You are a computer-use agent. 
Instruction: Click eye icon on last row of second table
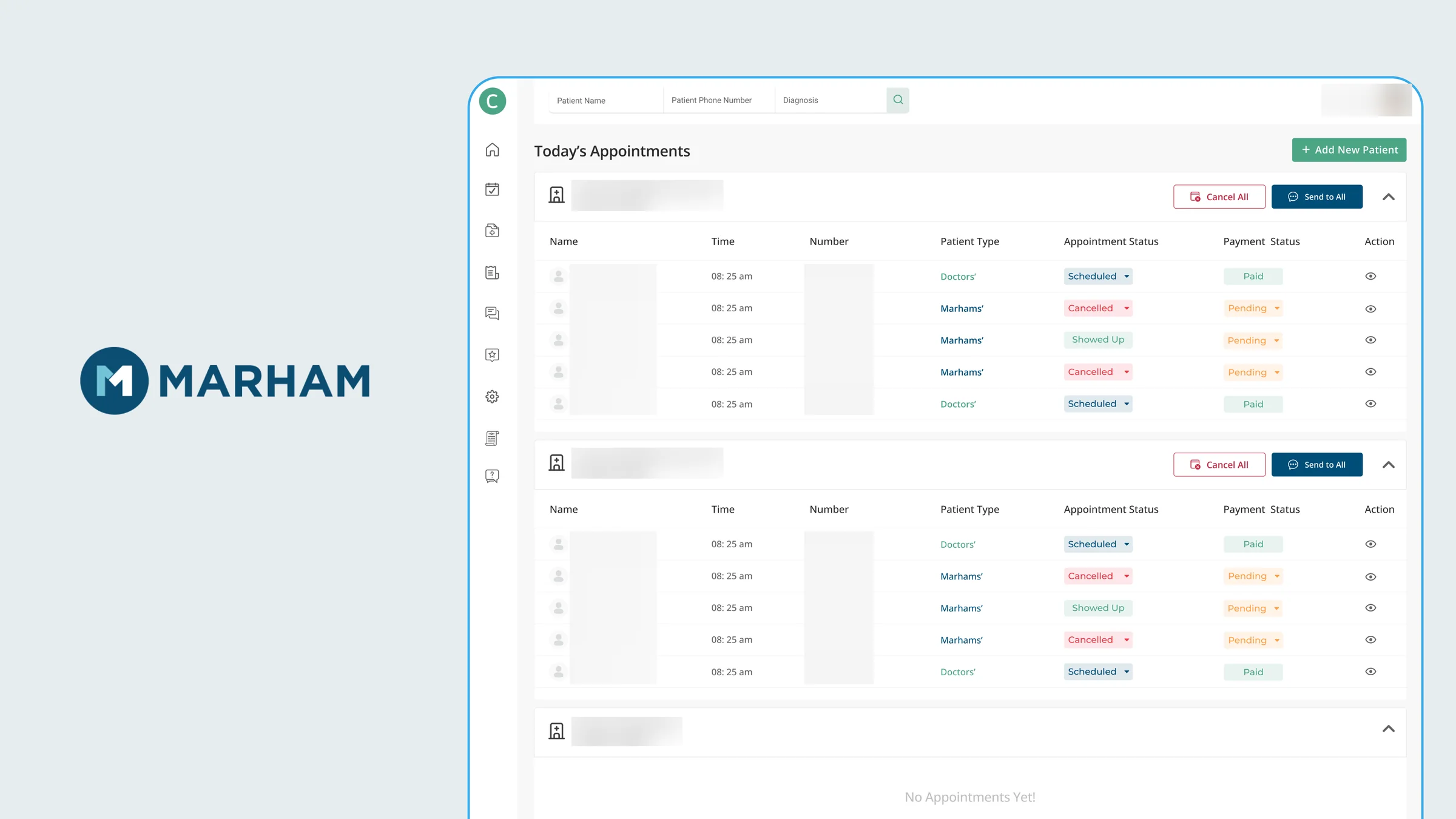1370,672
